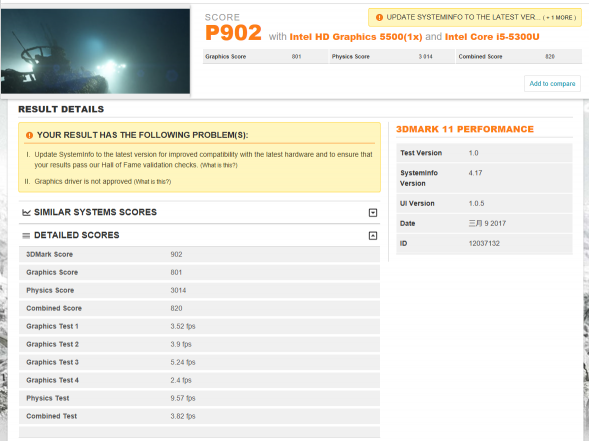The width and height of the screenshot is (589, 441).
Task: Click the Similar Systems Scores header
Action: (199, 212)
